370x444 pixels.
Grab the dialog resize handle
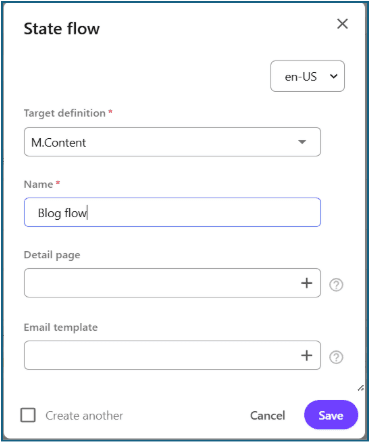pyautogui.click(x=360, y=388)
